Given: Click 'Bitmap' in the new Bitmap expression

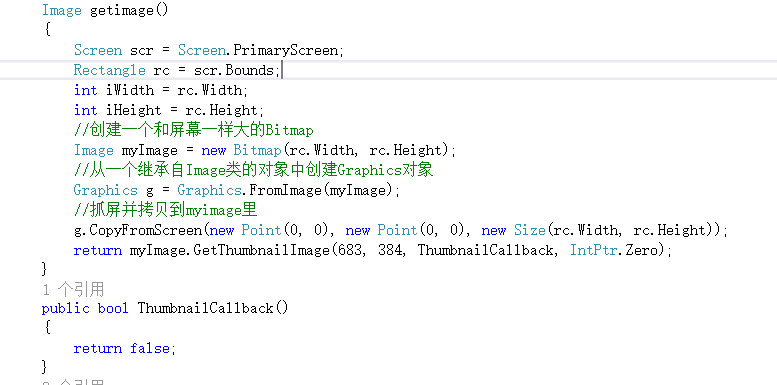Looking at the screenshot, I should 258,150.
